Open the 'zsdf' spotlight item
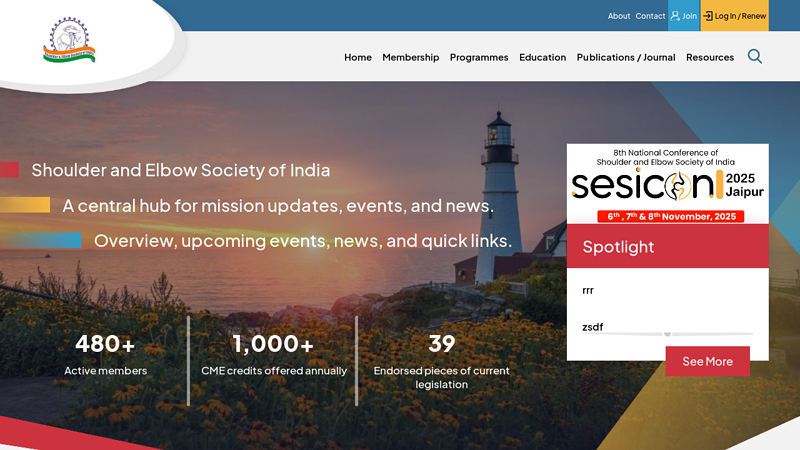 point(592,327)
